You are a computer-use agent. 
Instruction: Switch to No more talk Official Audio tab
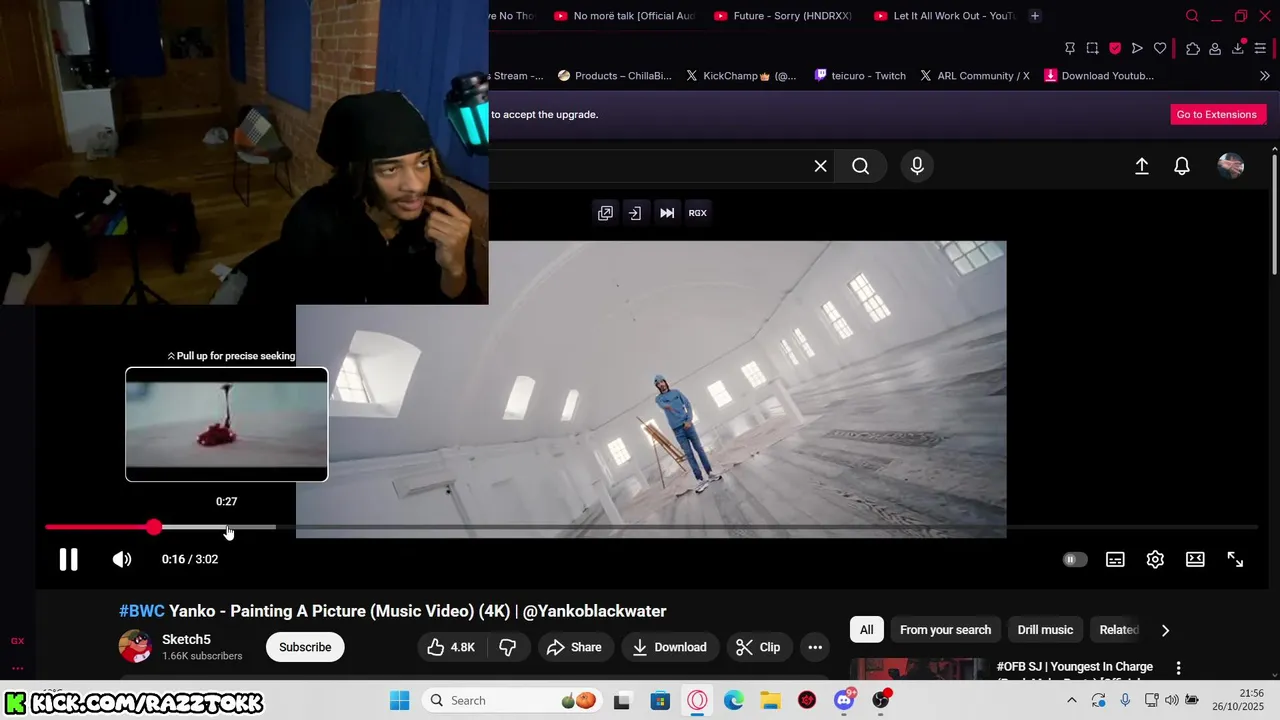click(625, 16)
